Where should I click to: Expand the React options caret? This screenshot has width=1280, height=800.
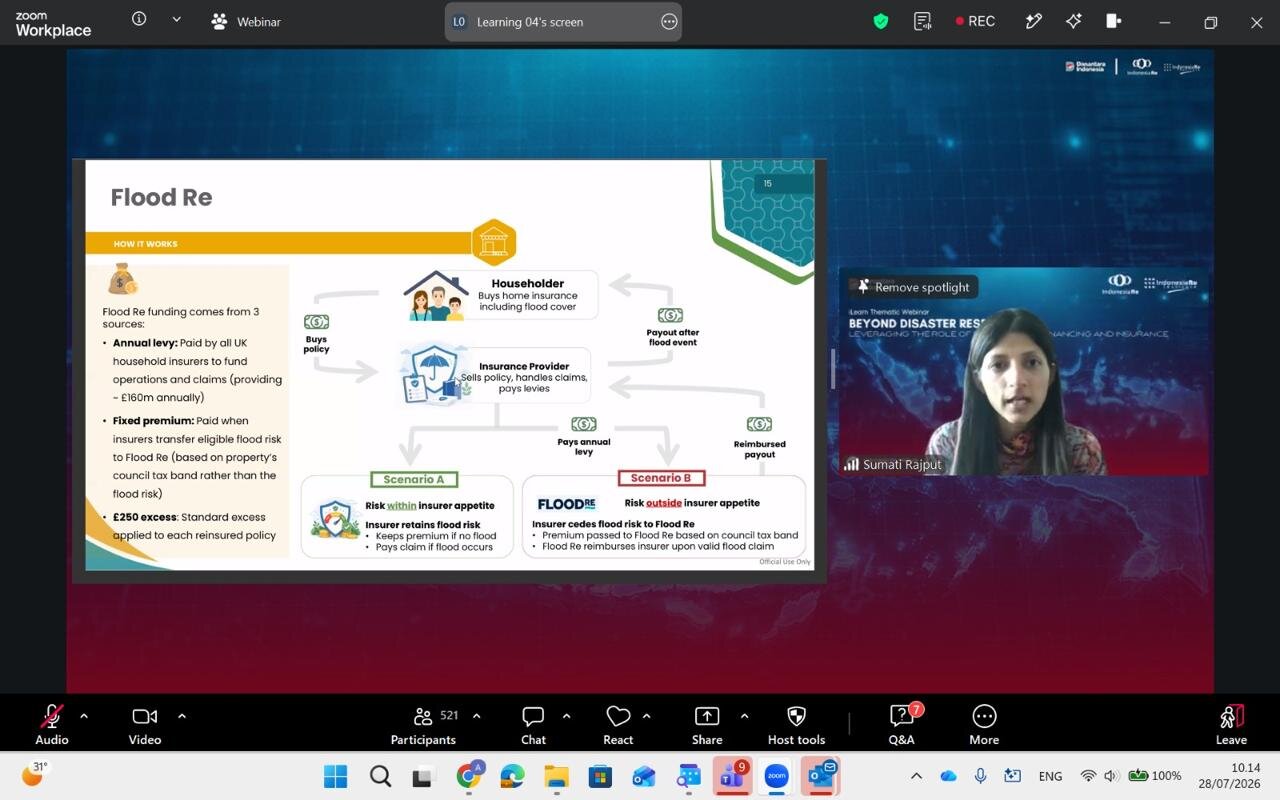pyautogui.click(x=647, y=716)
